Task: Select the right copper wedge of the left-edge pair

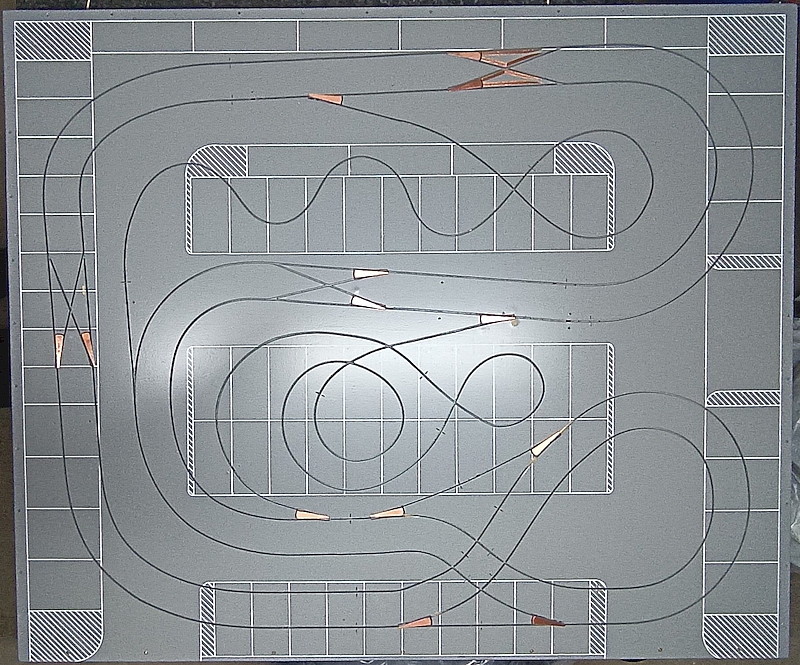Action: coord(88,348)
